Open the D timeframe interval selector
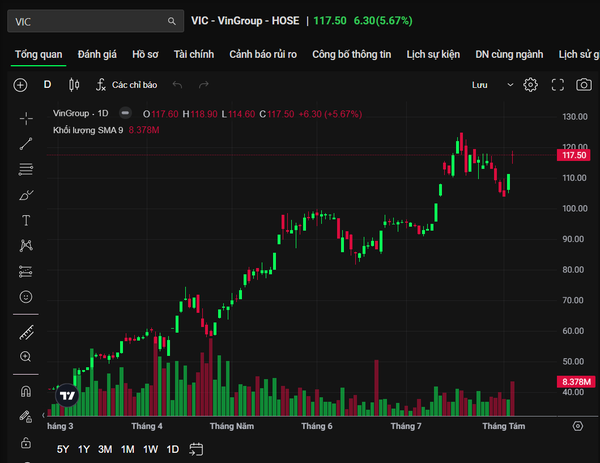The image size is (600, 463). [47, 85]
